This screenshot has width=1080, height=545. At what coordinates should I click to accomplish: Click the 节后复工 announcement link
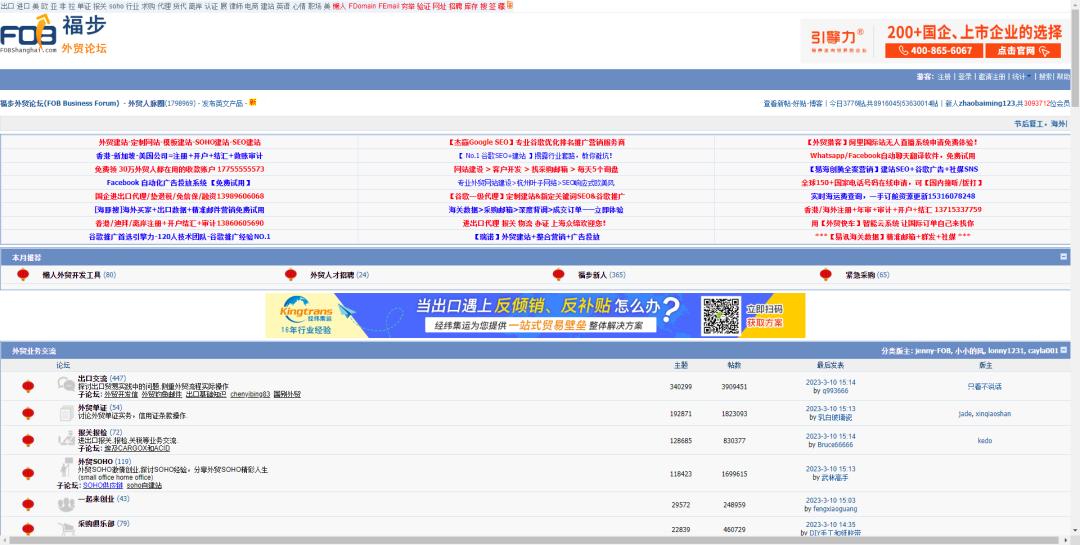click(x=1040, y=124)
